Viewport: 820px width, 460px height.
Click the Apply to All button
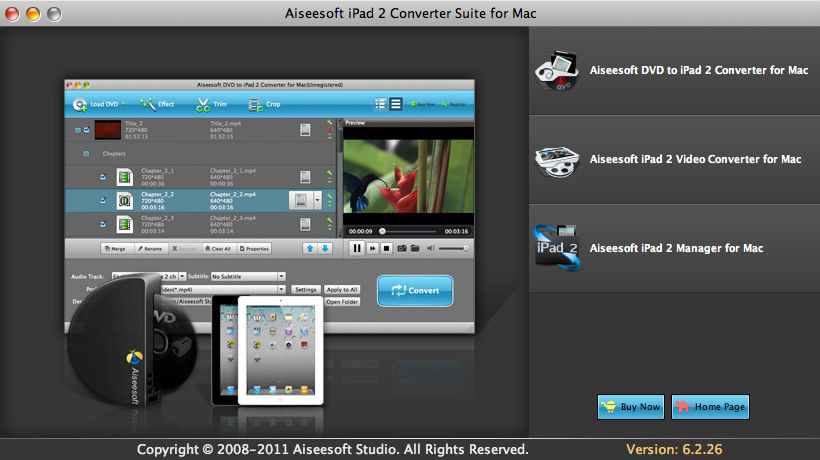(x=342, y=289)
